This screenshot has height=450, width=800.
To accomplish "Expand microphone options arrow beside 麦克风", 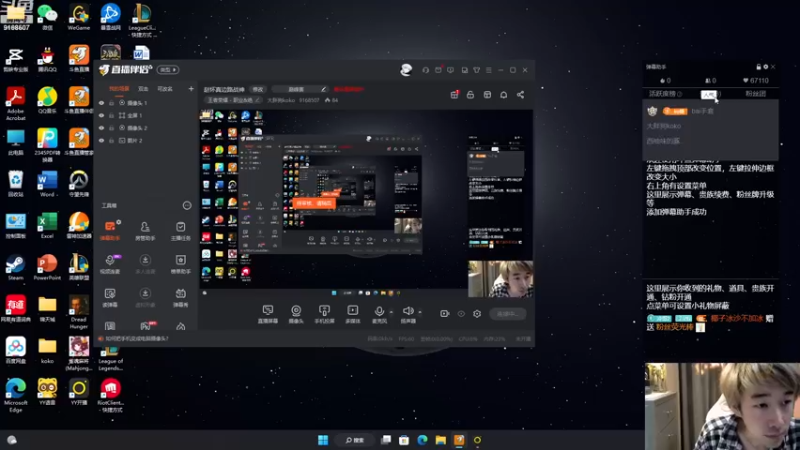I will 391,312.
